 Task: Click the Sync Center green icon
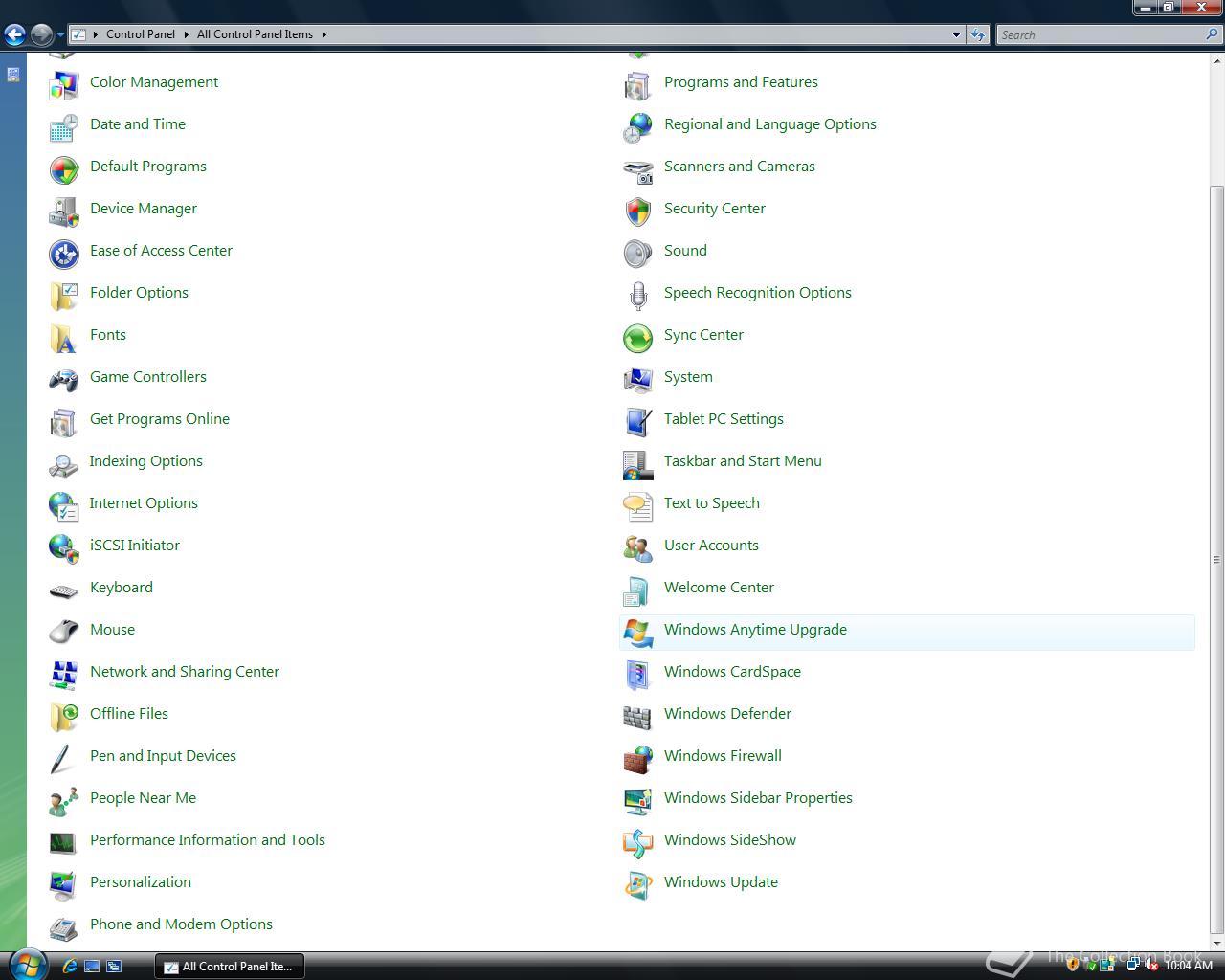637,337
